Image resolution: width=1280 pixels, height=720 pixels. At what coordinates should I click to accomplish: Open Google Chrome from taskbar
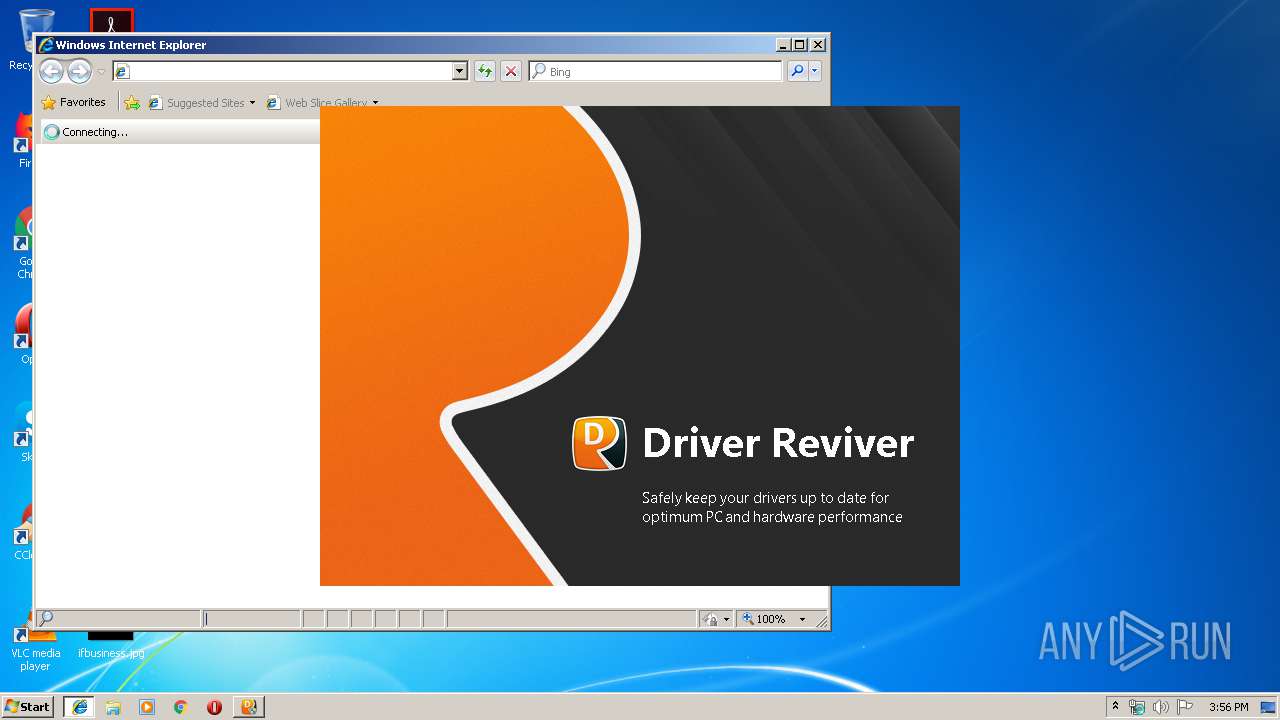[180, 707]
